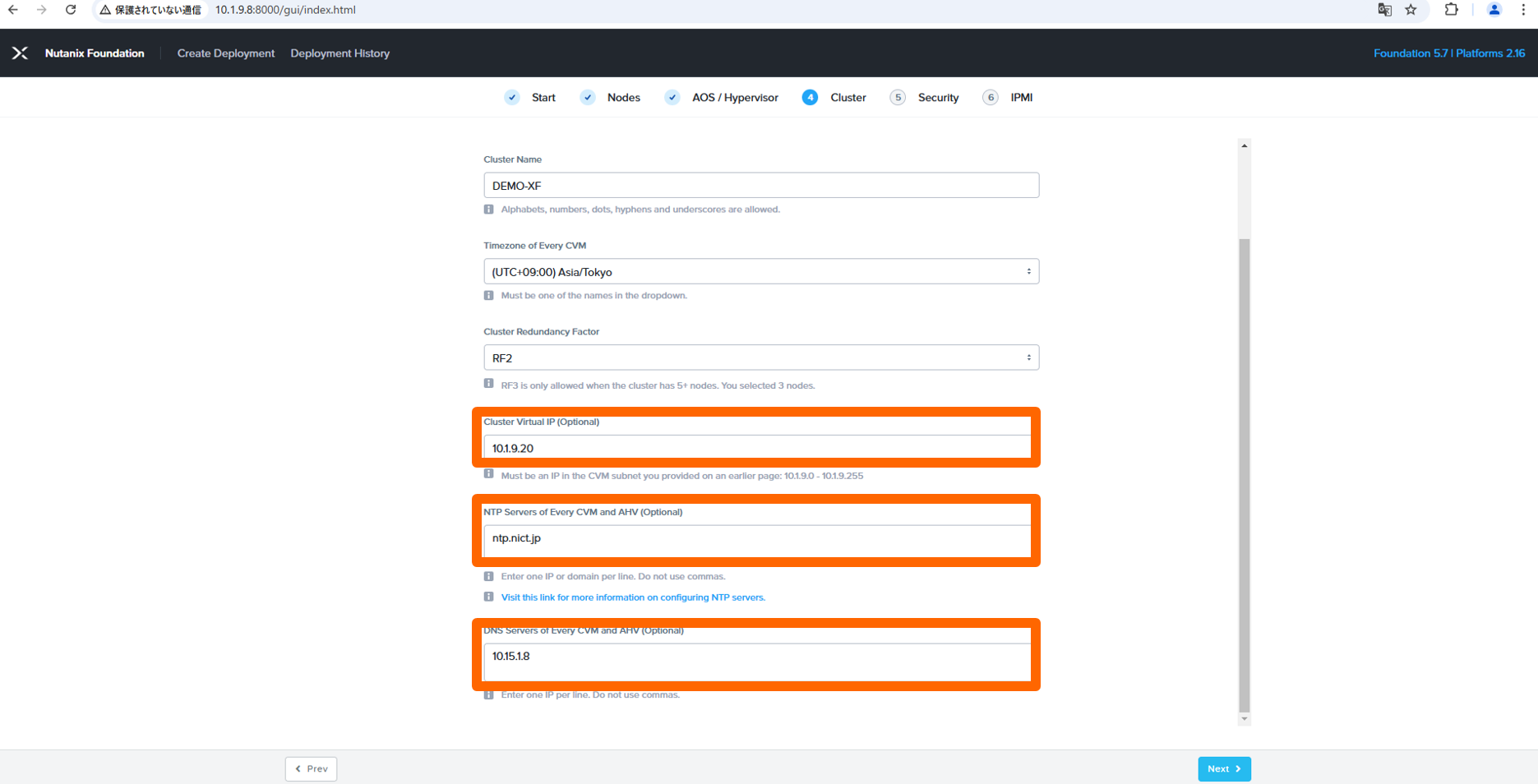Image resolution: width=1538 pixels, height=784 pixels.
Task: Go back with the Prev button
Action: (311, 769)
